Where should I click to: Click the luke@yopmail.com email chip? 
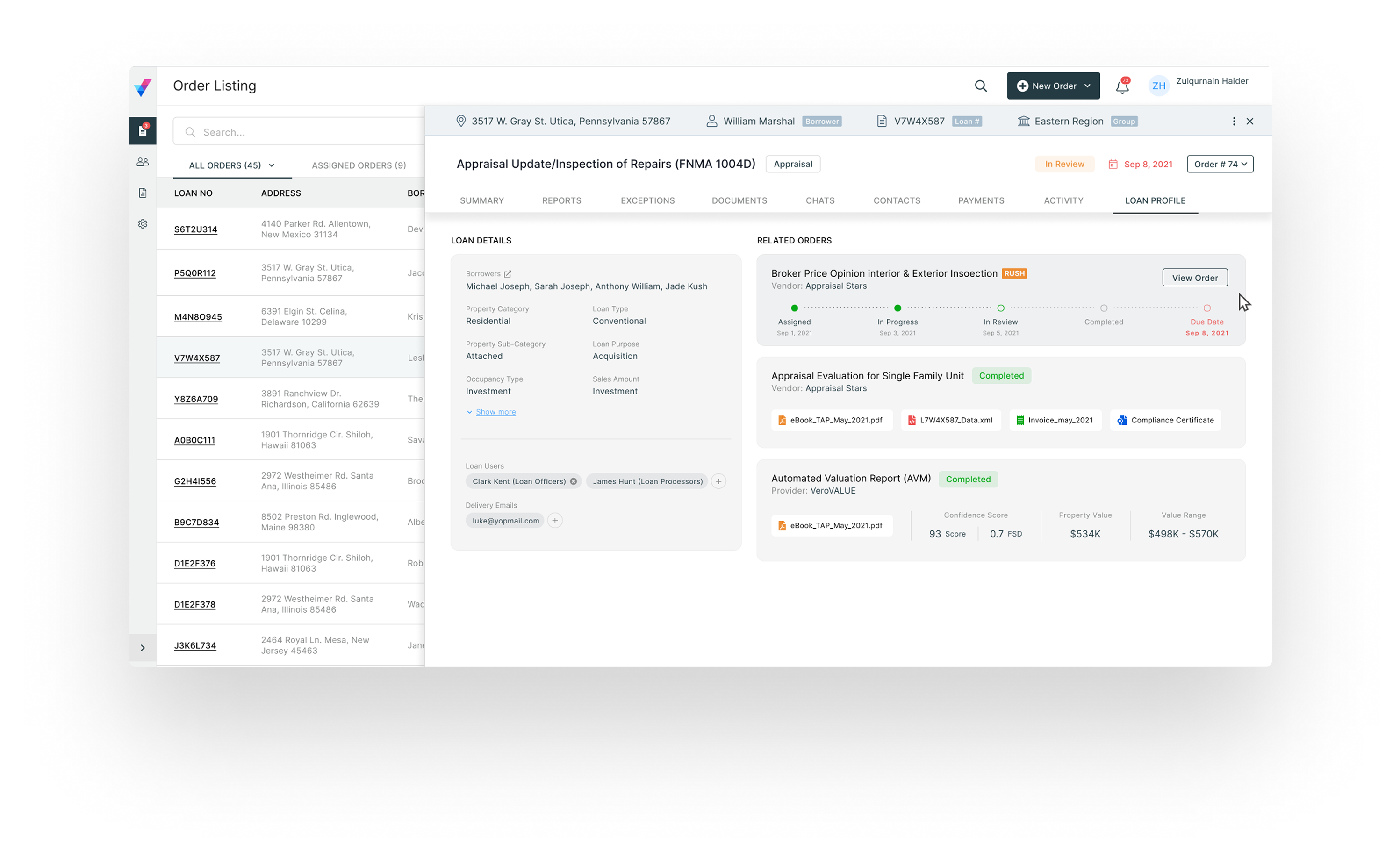[505, 520]
